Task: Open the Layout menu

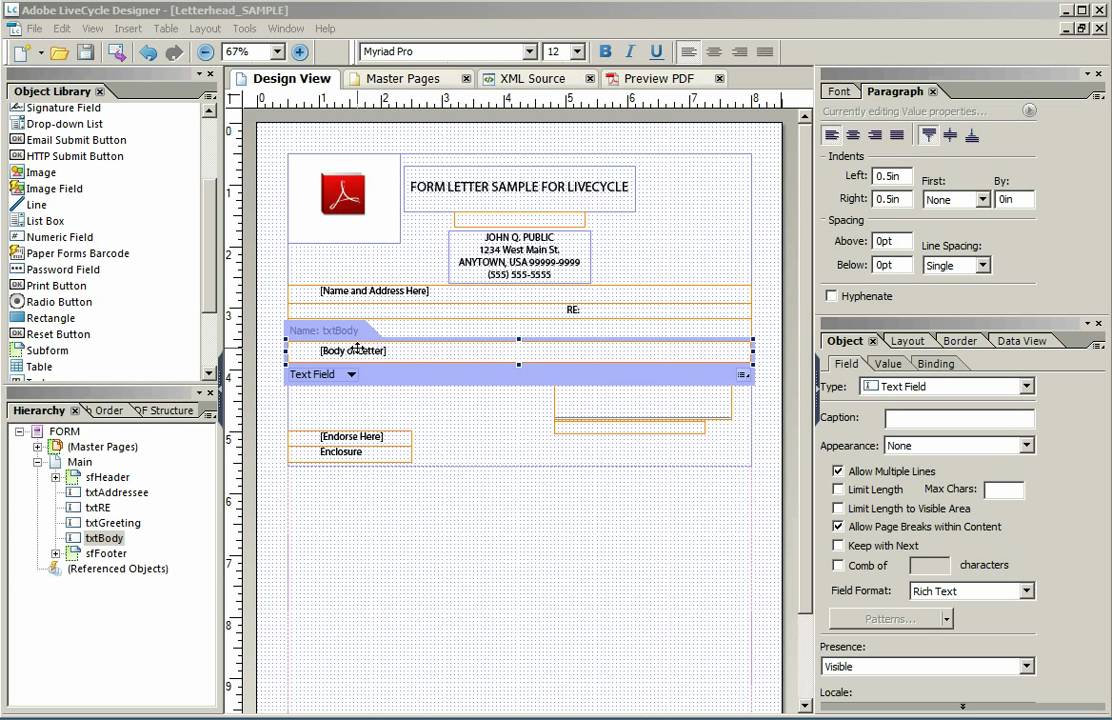Action: pos(205,28)
